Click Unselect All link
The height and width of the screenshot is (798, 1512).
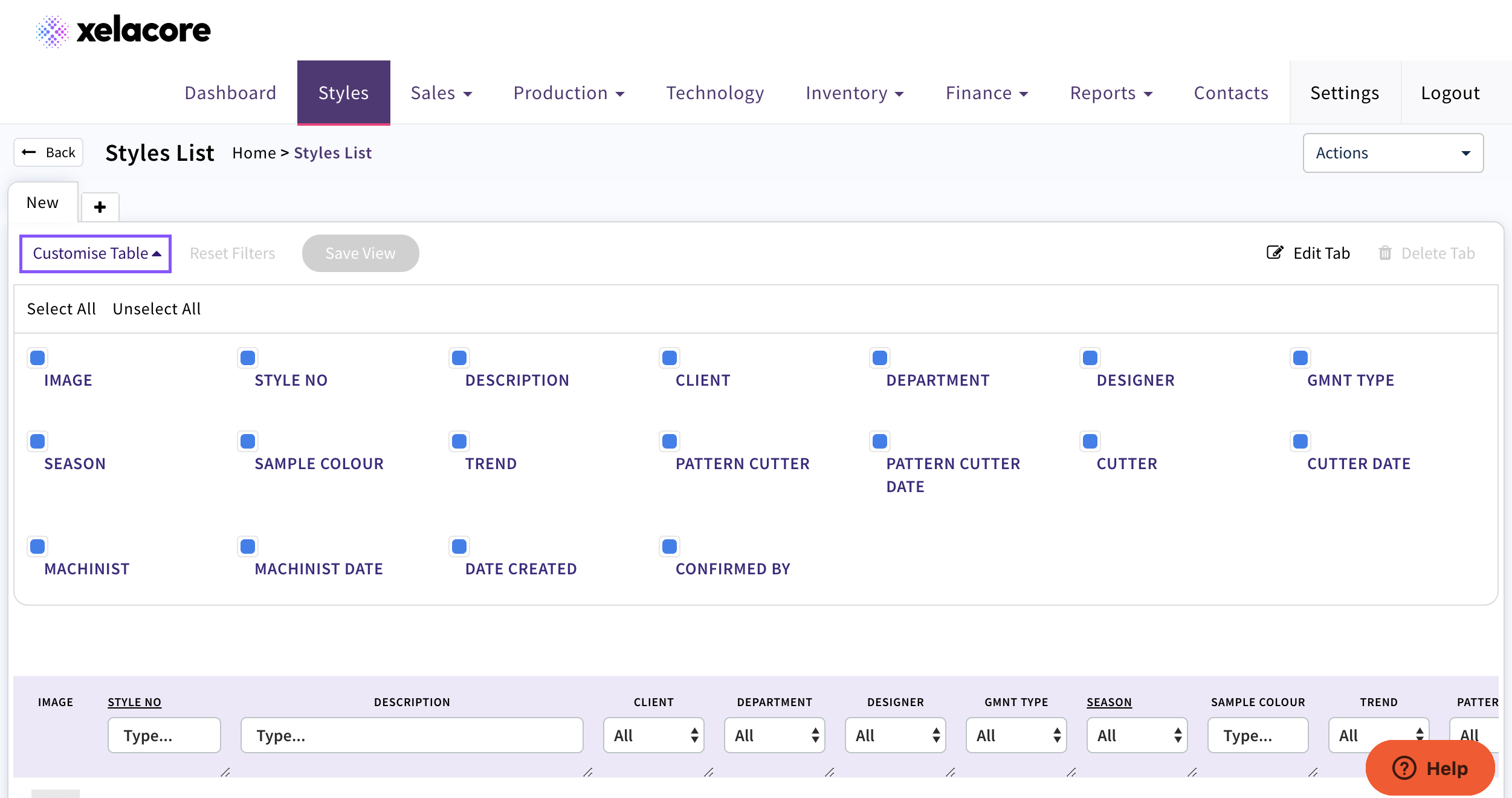coord(157,309)
